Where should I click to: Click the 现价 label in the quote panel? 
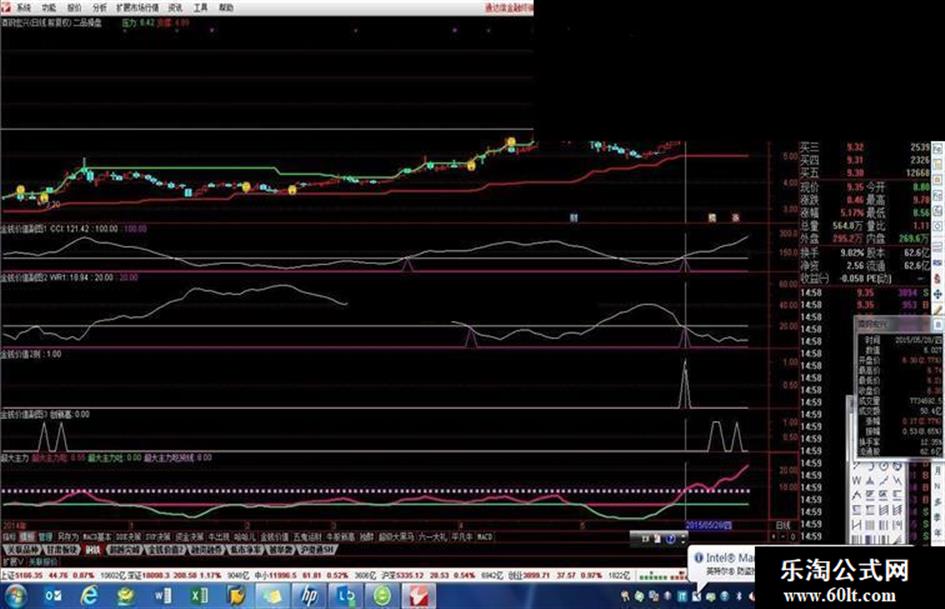click(809, 188)
